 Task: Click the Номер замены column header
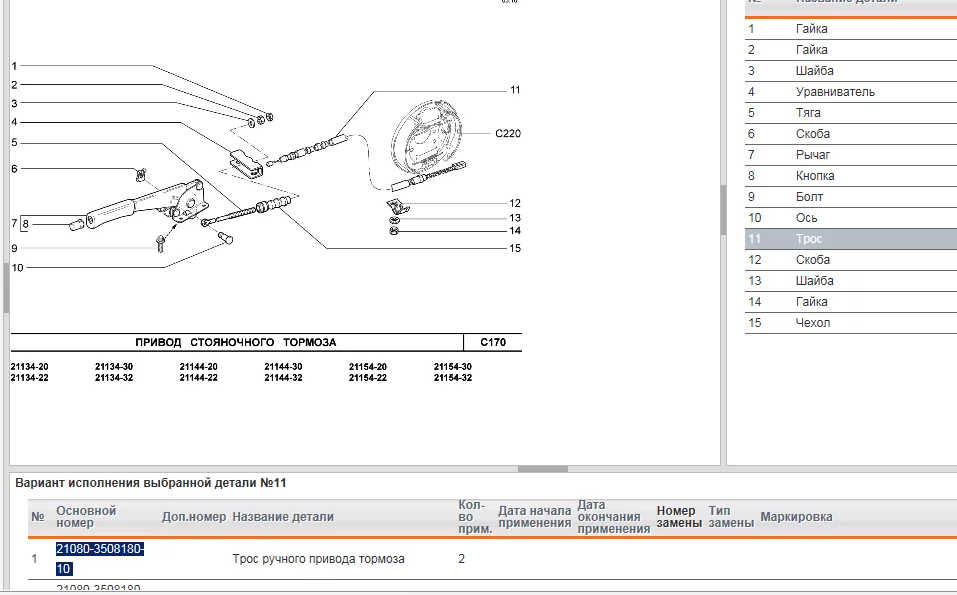click(x=678, y=517)
